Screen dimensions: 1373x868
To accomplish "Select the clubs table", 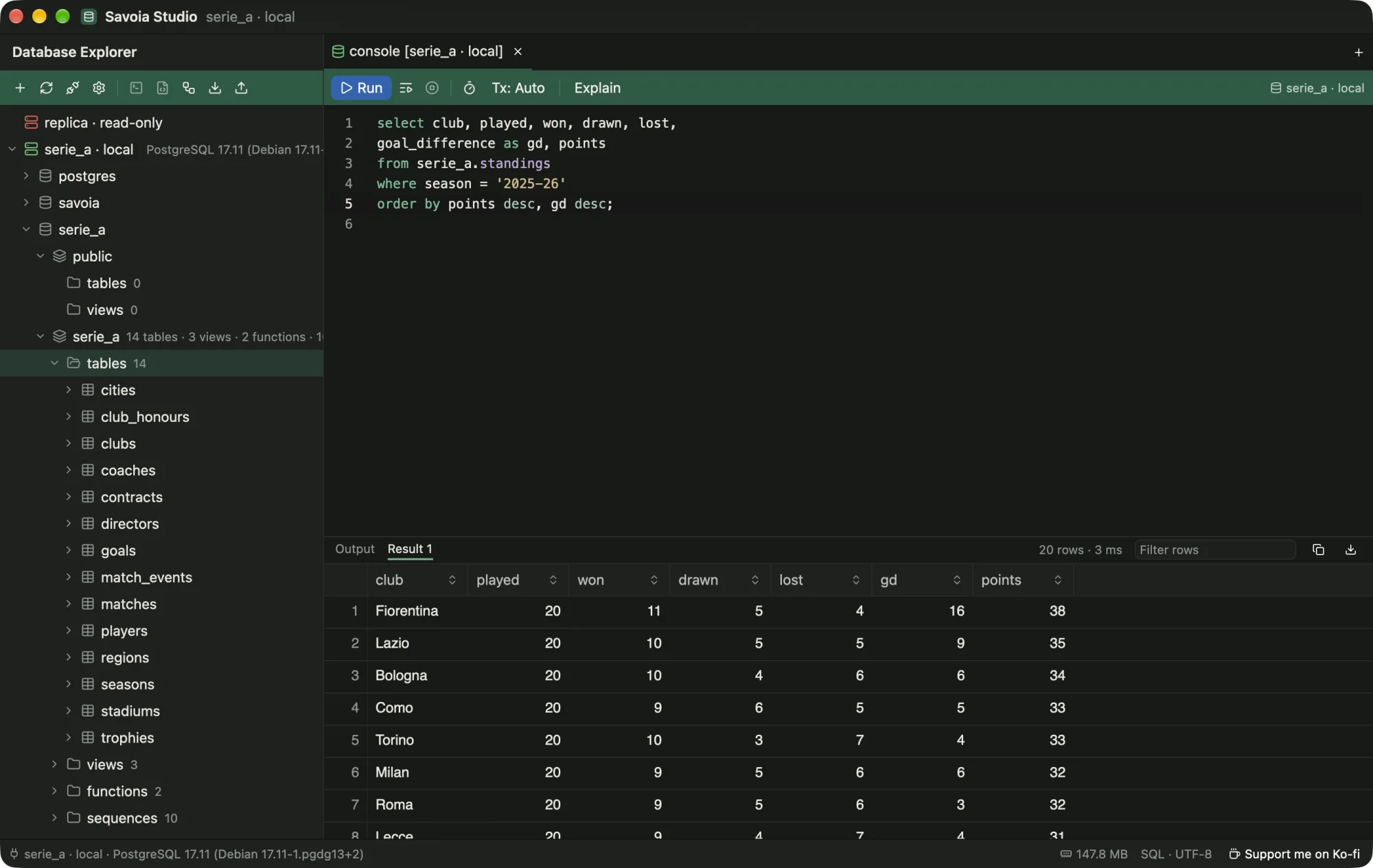I will (161, 443).
